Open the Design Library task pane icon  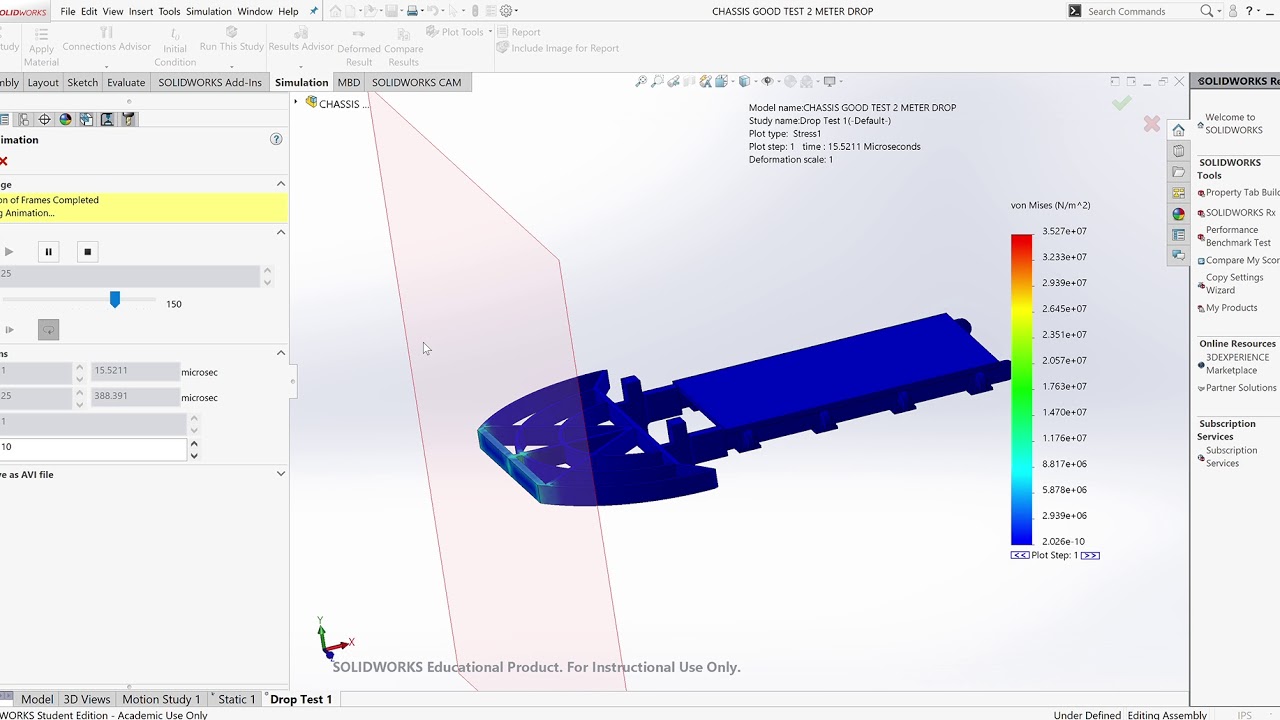coord(1178,151)
